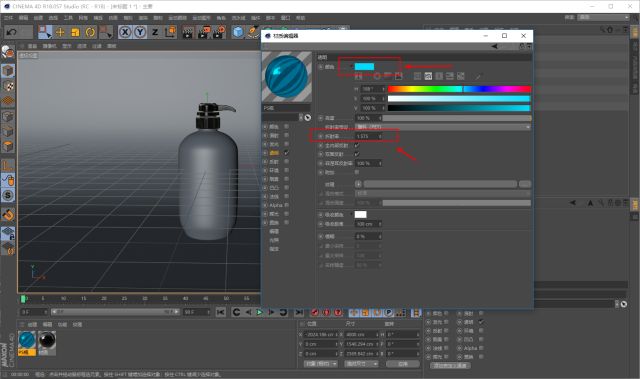Uncheck 全内部反射 checkbox
Screen dimensions: 640x379
click(357, 145)
